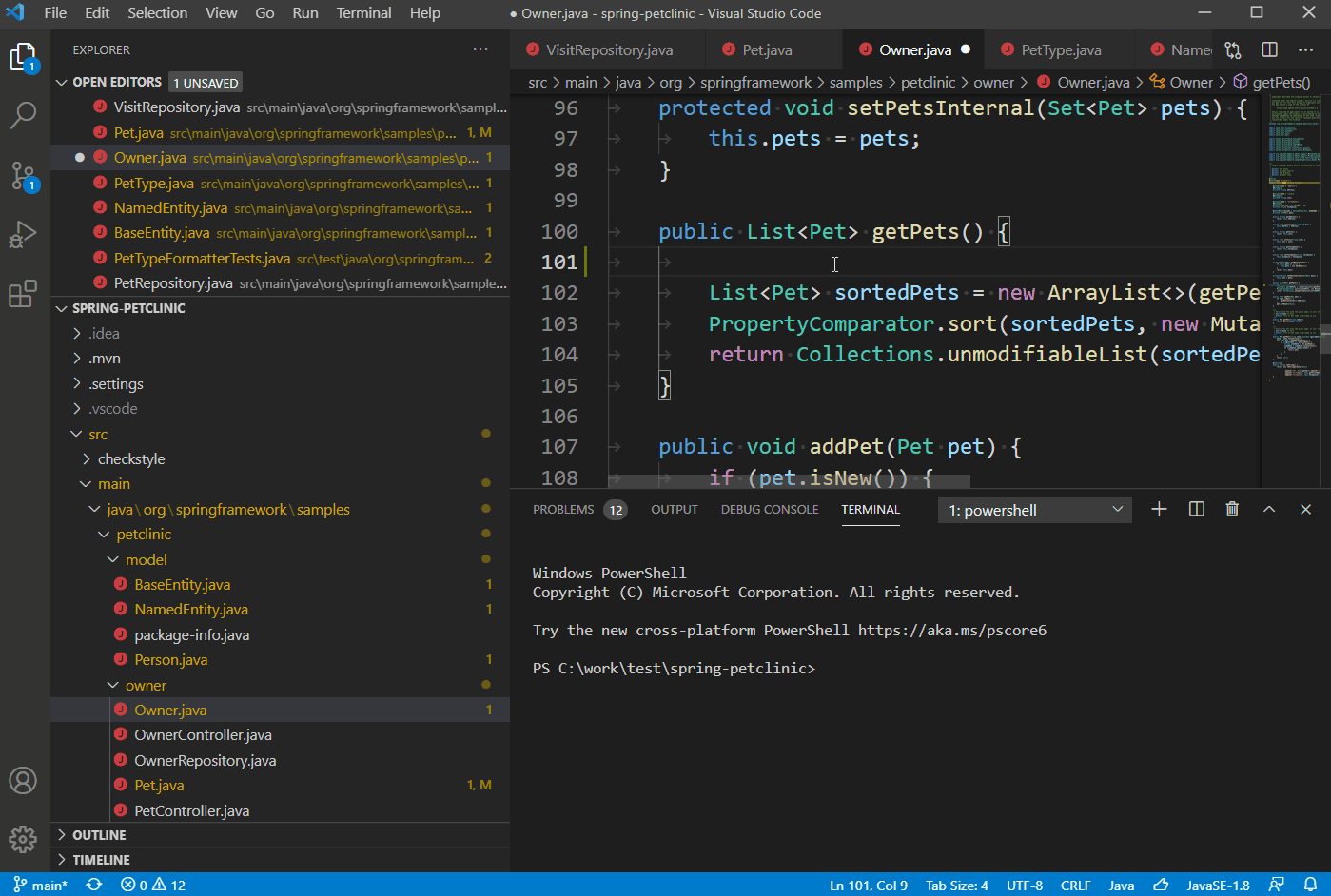Image resolution: width=1331 pixels, height=896 pixels.
Task: Click on the PowerShell terminal prompt line
Action: click(674, 669)
